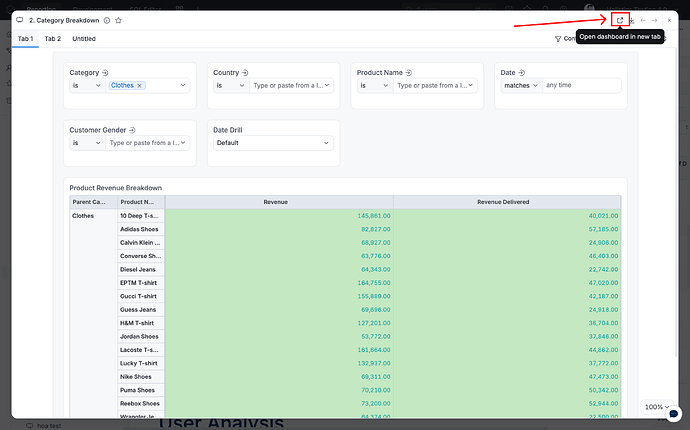This screenshot has width=690, height=430.
Task: Click the arrow icon next to Country filter label
Action: [x=246, y=72]
